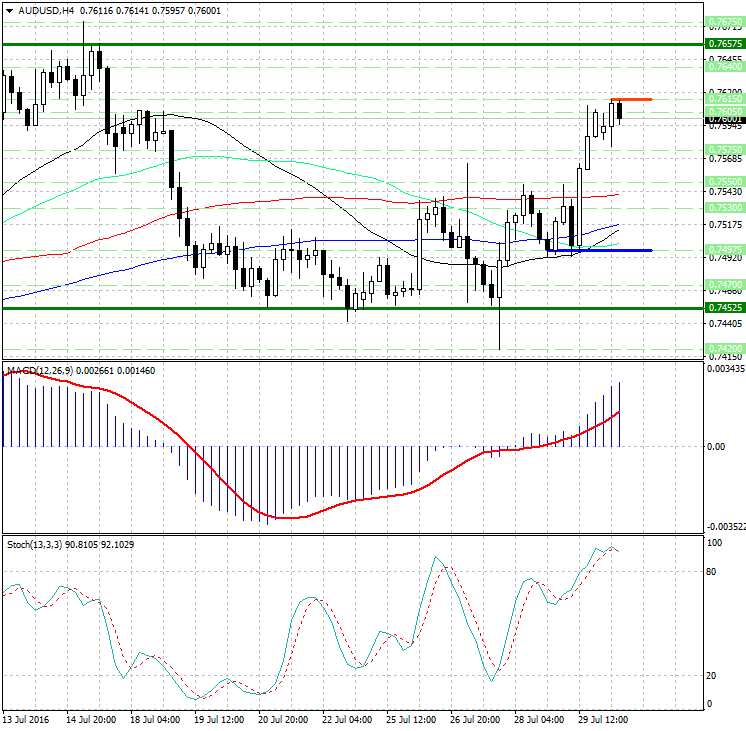
Task: Select the short orange line near 0.76150
Action: [x=631, y=99]
